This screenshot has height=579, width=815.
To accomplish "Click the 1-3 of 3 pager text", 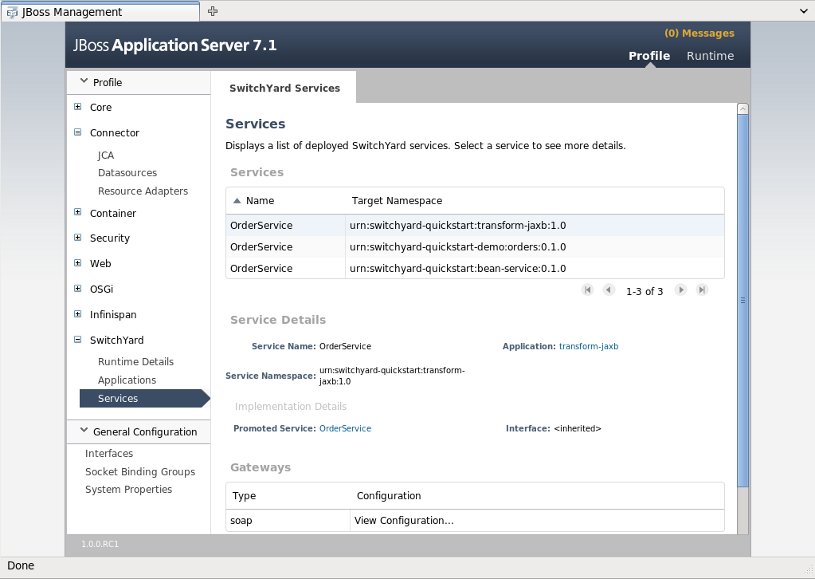I will [645, 291].
